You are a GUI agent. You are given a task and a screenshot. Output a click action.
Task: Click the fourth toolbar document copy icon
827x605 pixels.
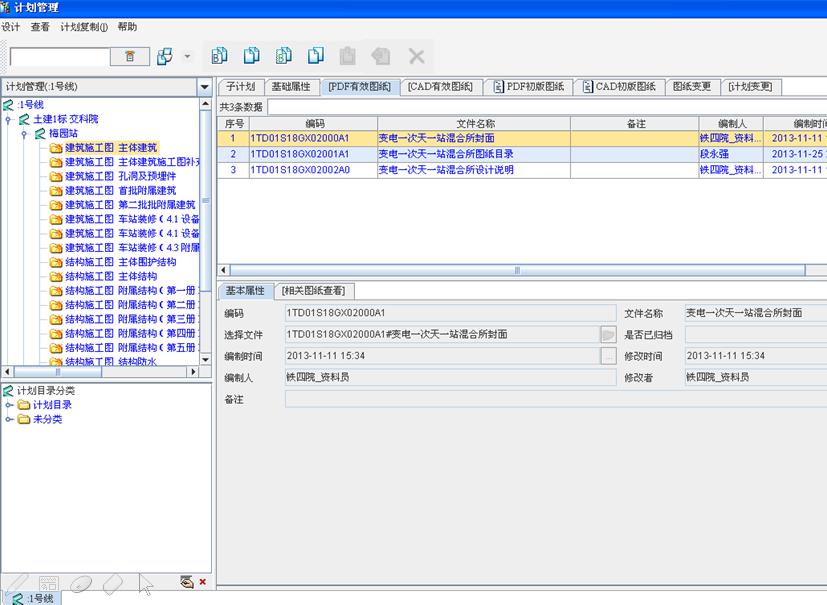[x=316, y=56]
